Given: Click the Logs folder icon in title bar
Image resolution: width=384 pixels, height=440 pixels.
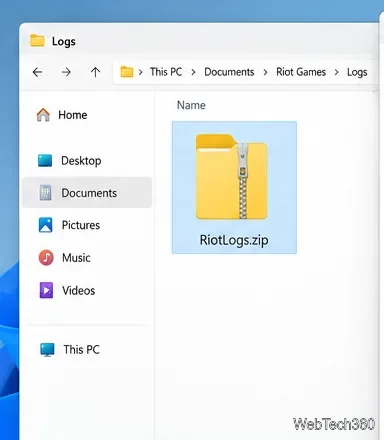Looking at the screenshot, I should pos(37,41).
